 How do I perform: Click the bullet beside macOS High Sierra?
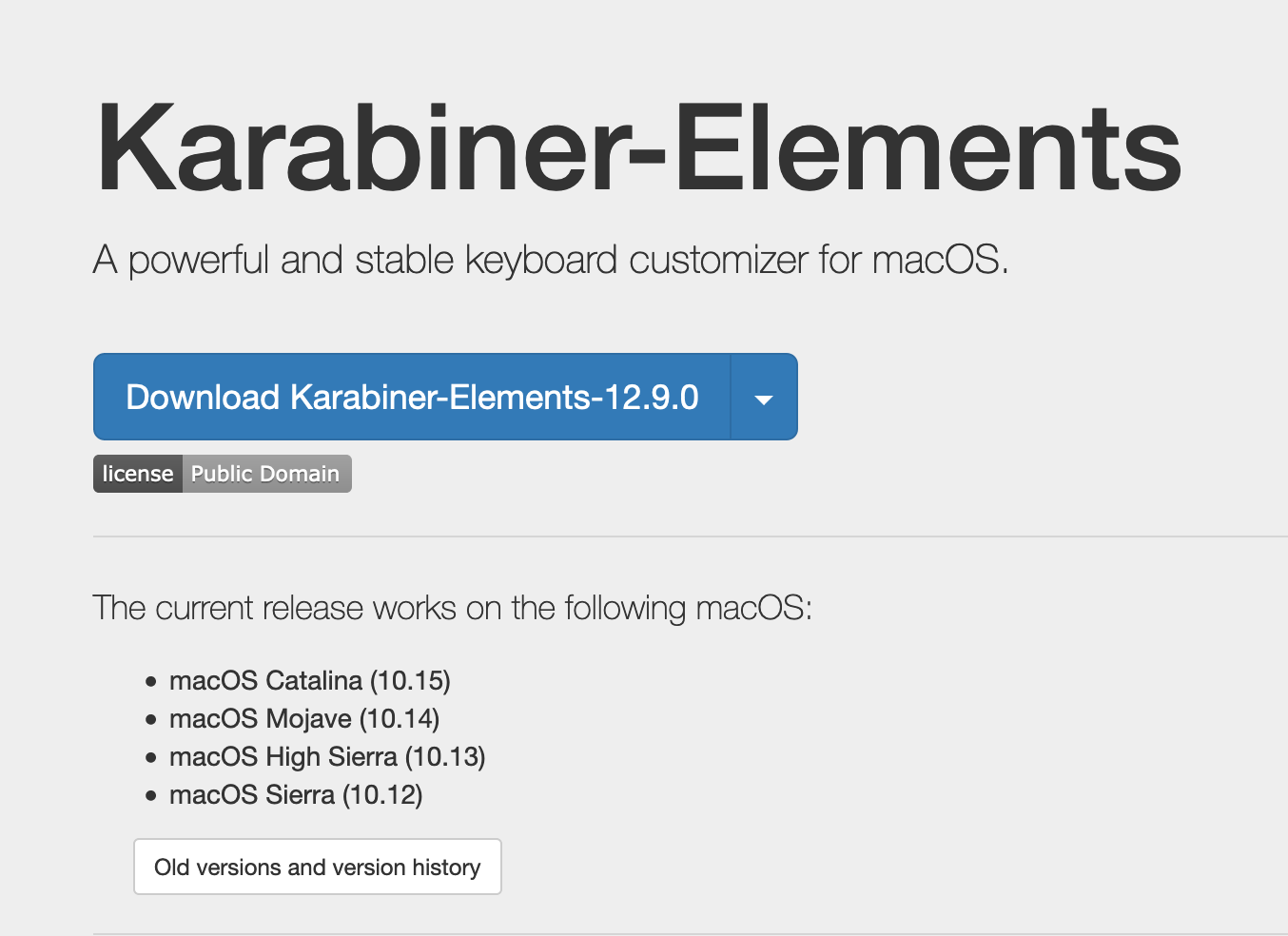(x=150, y=758)
